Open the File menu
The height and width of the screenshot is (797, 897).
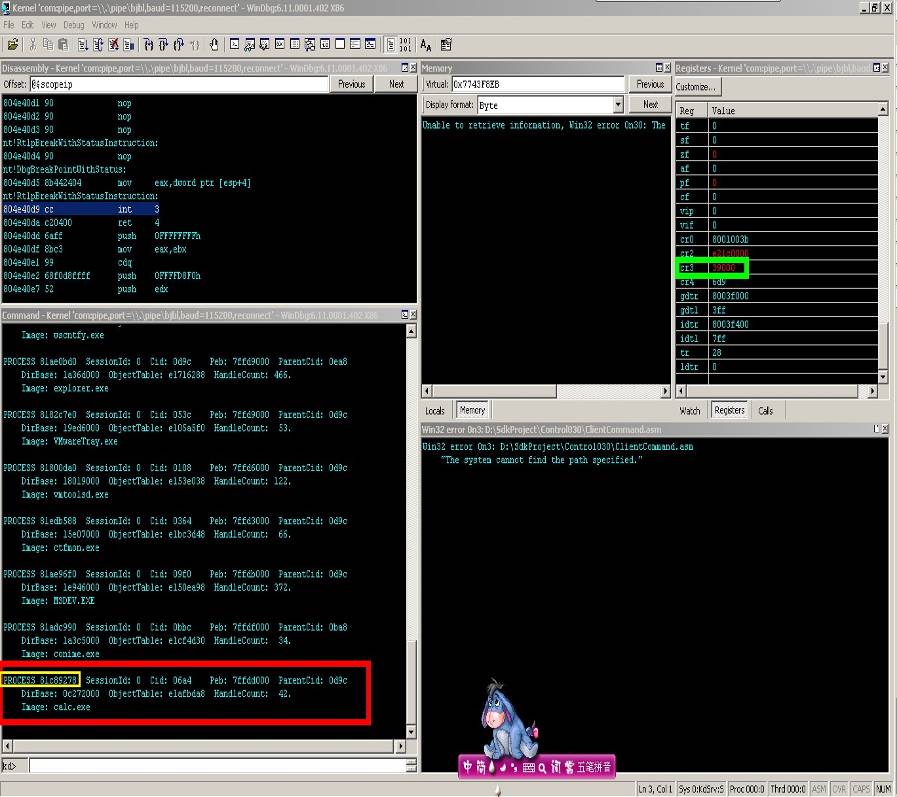click(9, 25)
